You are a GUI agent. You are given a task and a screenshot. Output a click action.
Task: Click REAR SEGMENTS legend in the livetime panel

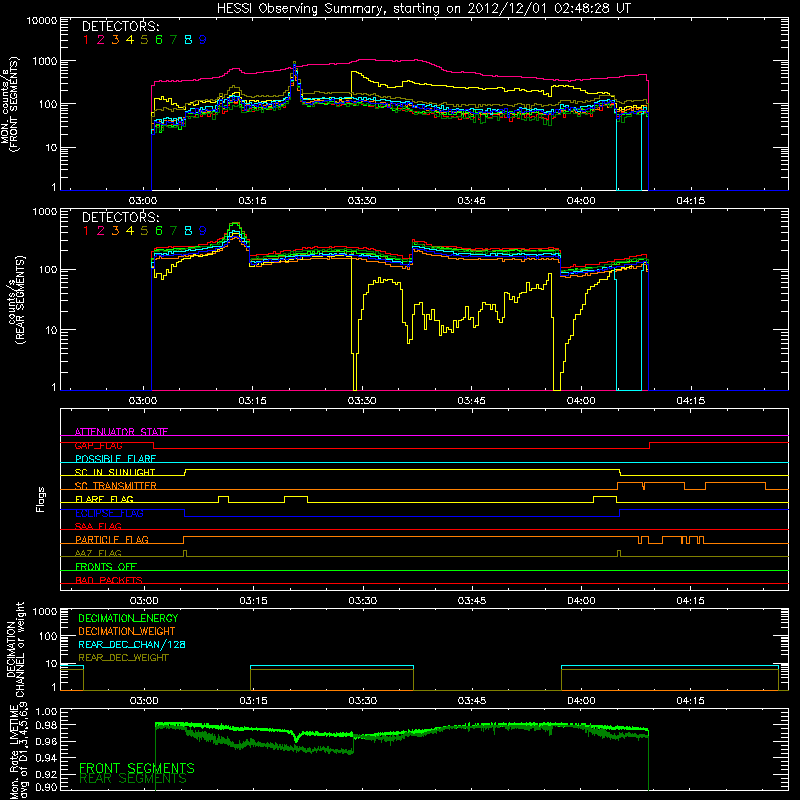tap(133, 779)
